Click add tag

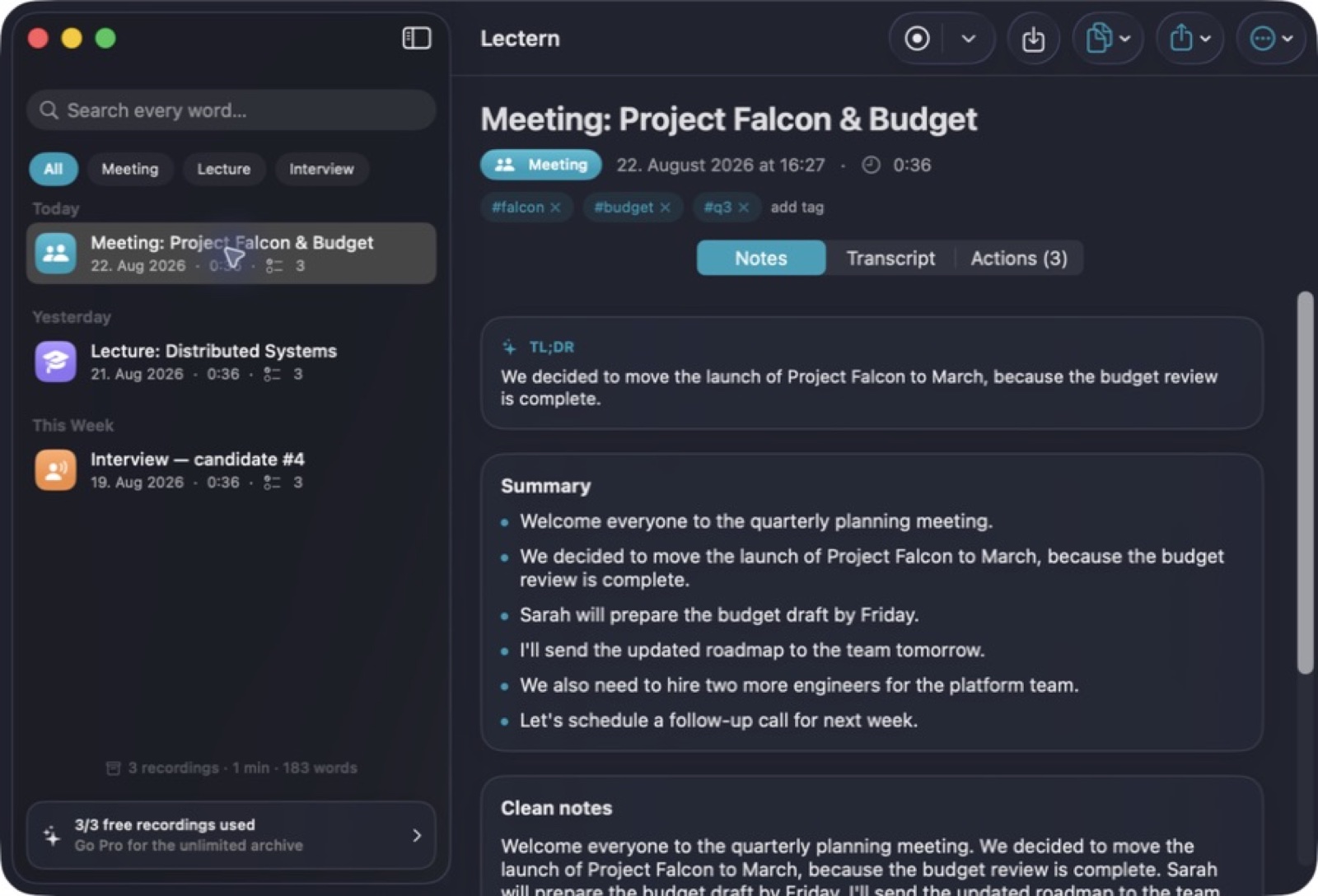[x=797, y=208]
